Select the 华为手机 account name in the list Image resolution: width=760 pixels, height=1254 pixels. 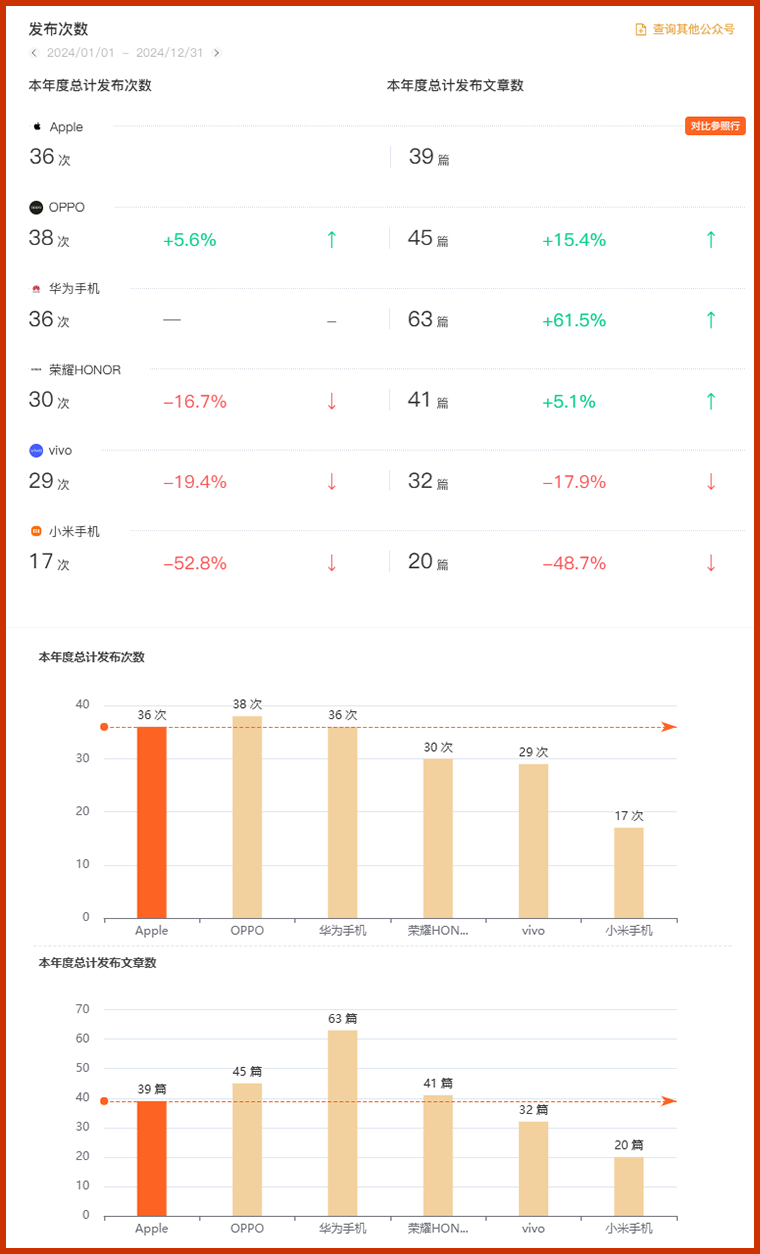point(74,289)
